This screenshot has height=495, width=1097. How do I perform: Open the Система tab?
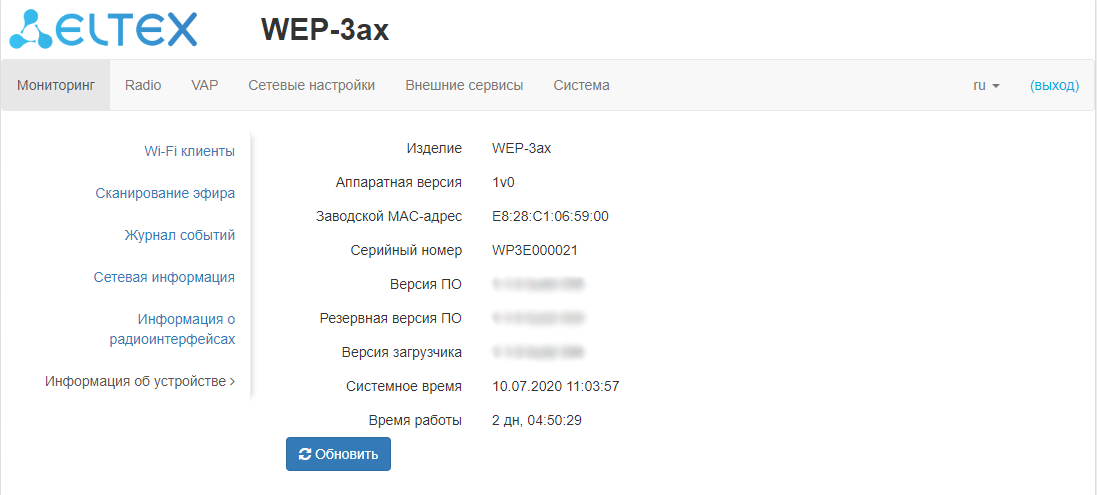pyautogui.click(x=581, y=86)
